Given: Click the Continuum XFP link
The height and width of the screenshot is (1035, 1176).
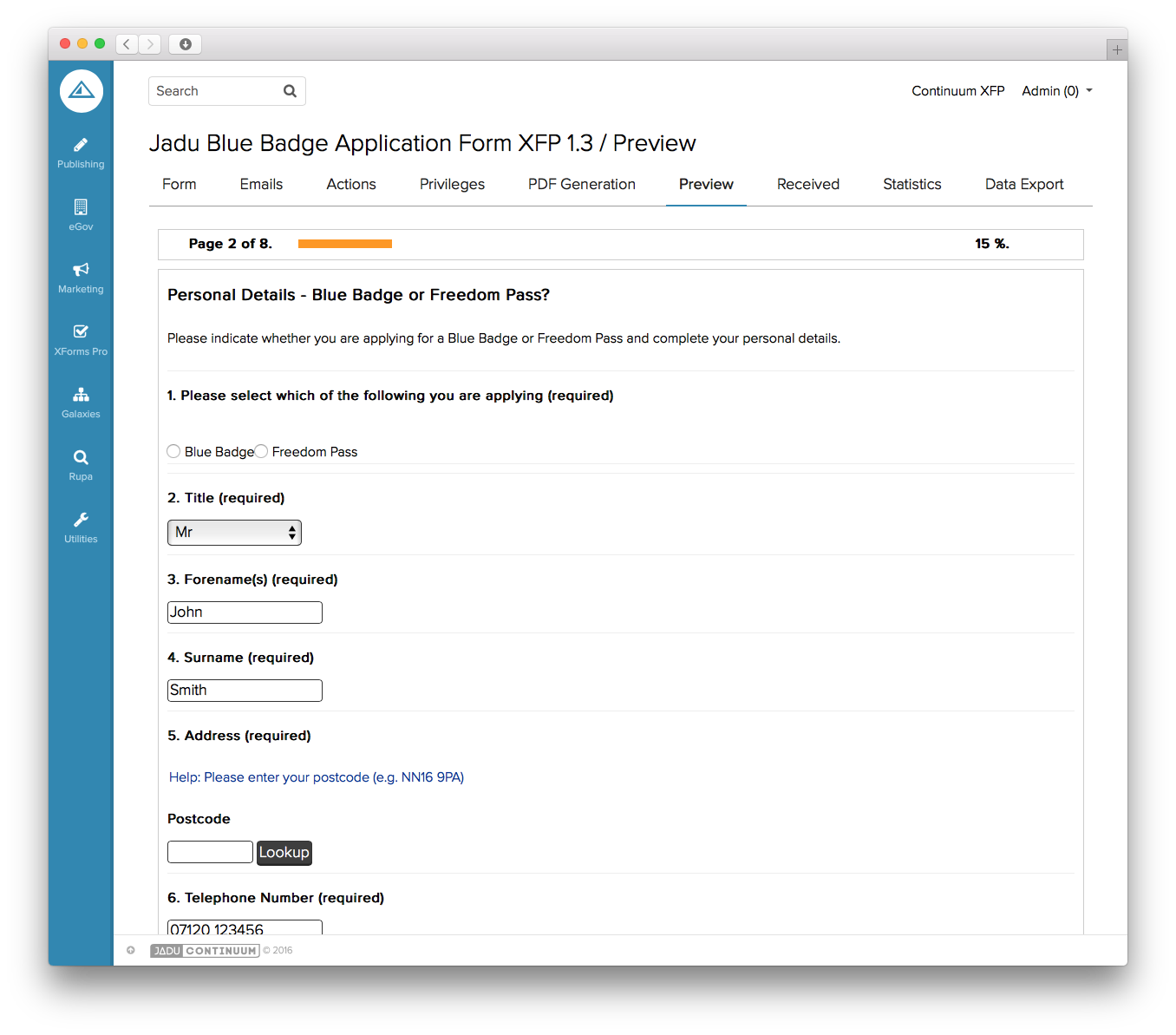Looking at the screenshot, I should click(x=958, y=91).
